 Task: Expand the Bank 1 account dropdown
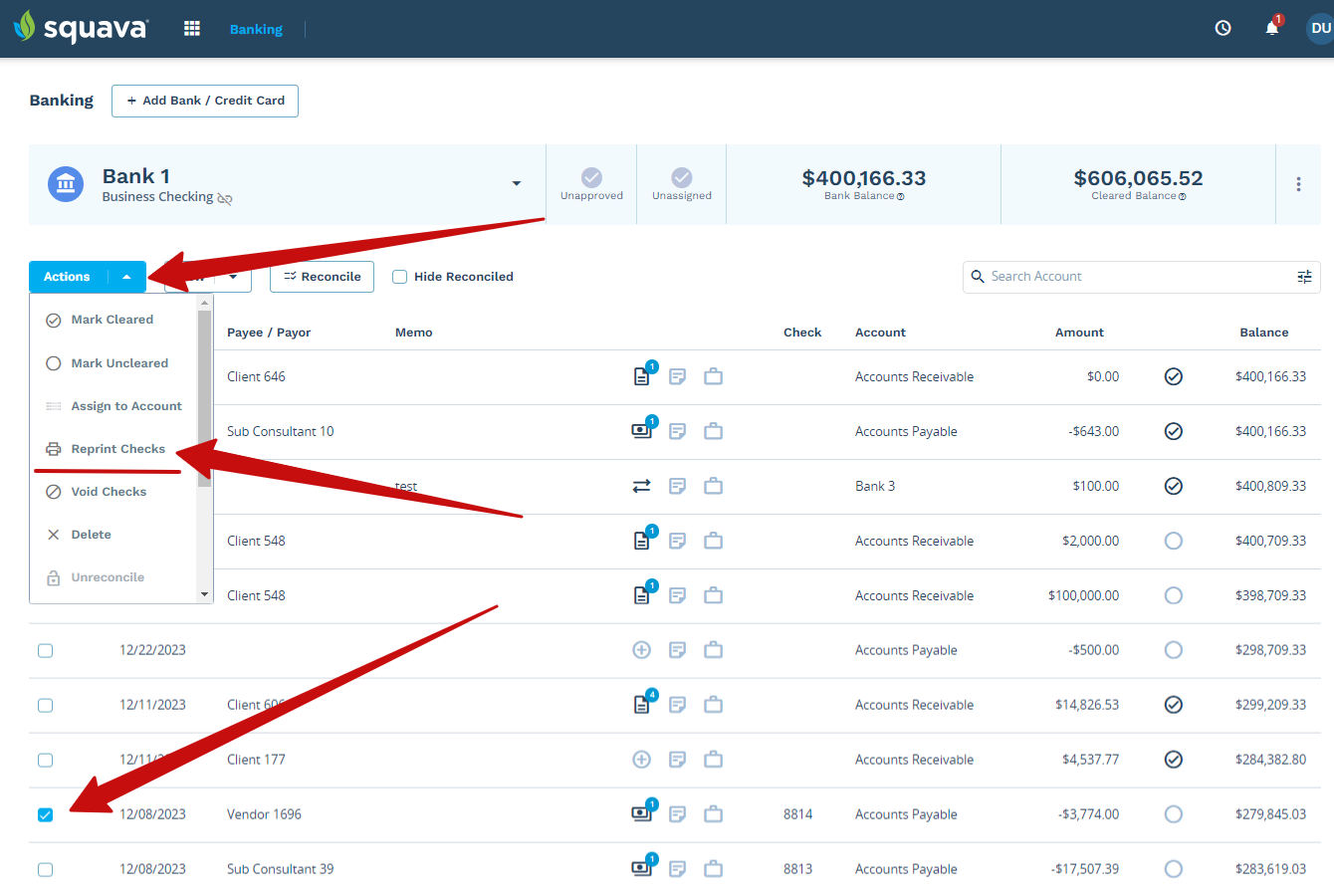(516, 184)
